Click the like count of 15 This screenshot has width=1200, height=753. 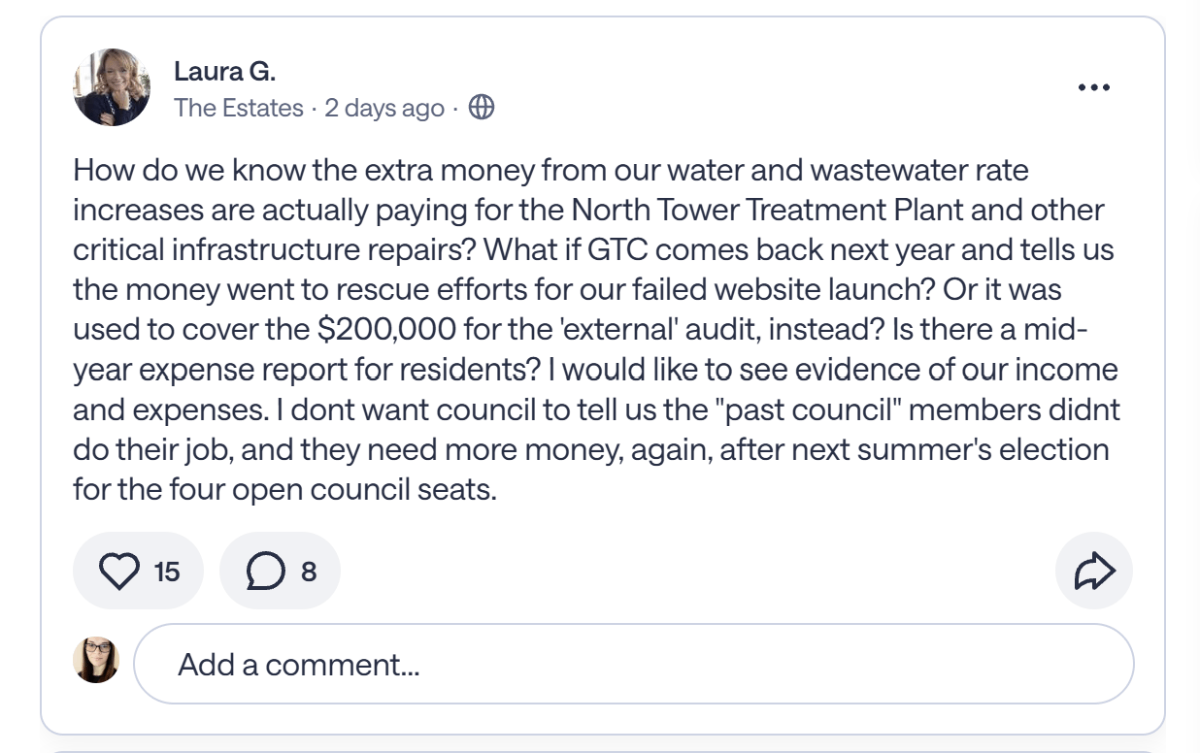(167, 571)
